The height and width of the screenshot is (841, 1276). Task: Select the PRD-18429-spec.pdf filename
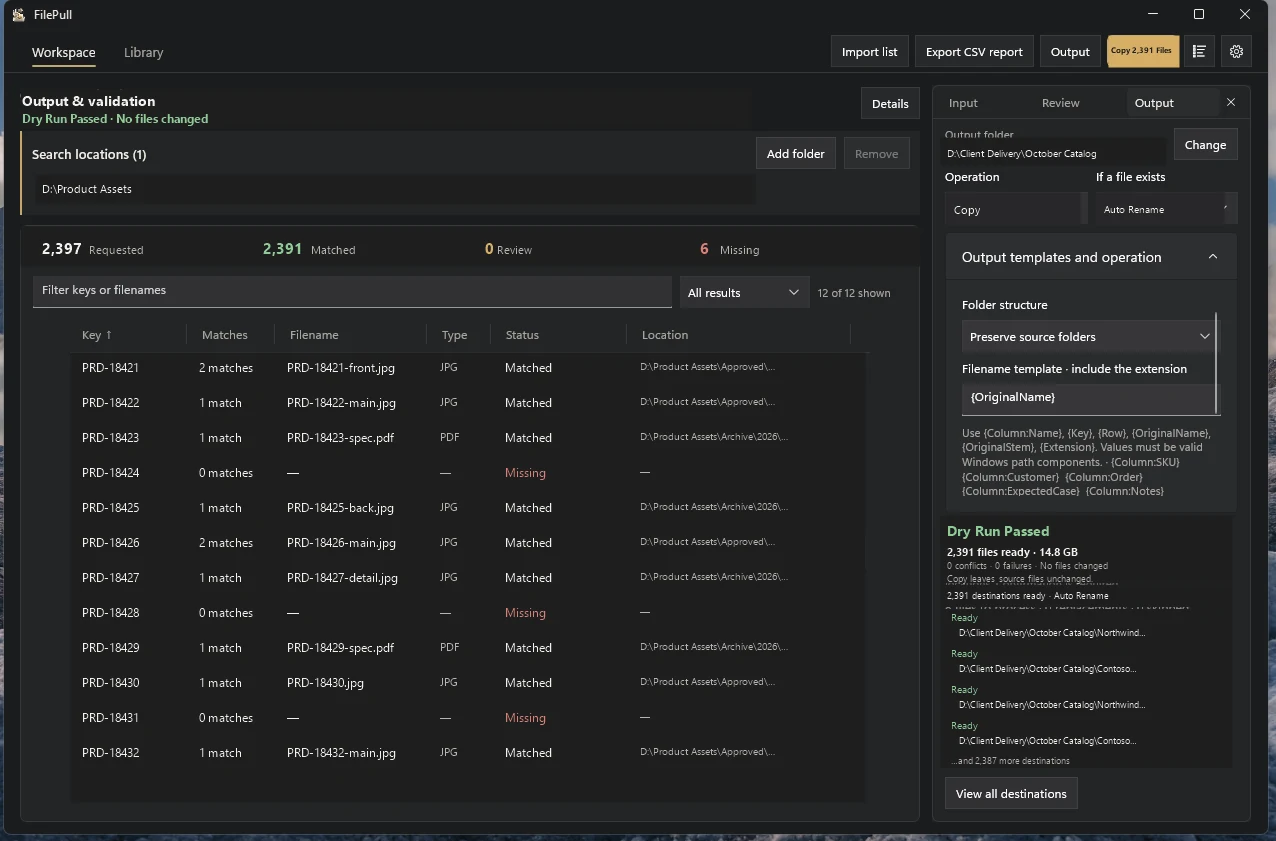[340, 648]
